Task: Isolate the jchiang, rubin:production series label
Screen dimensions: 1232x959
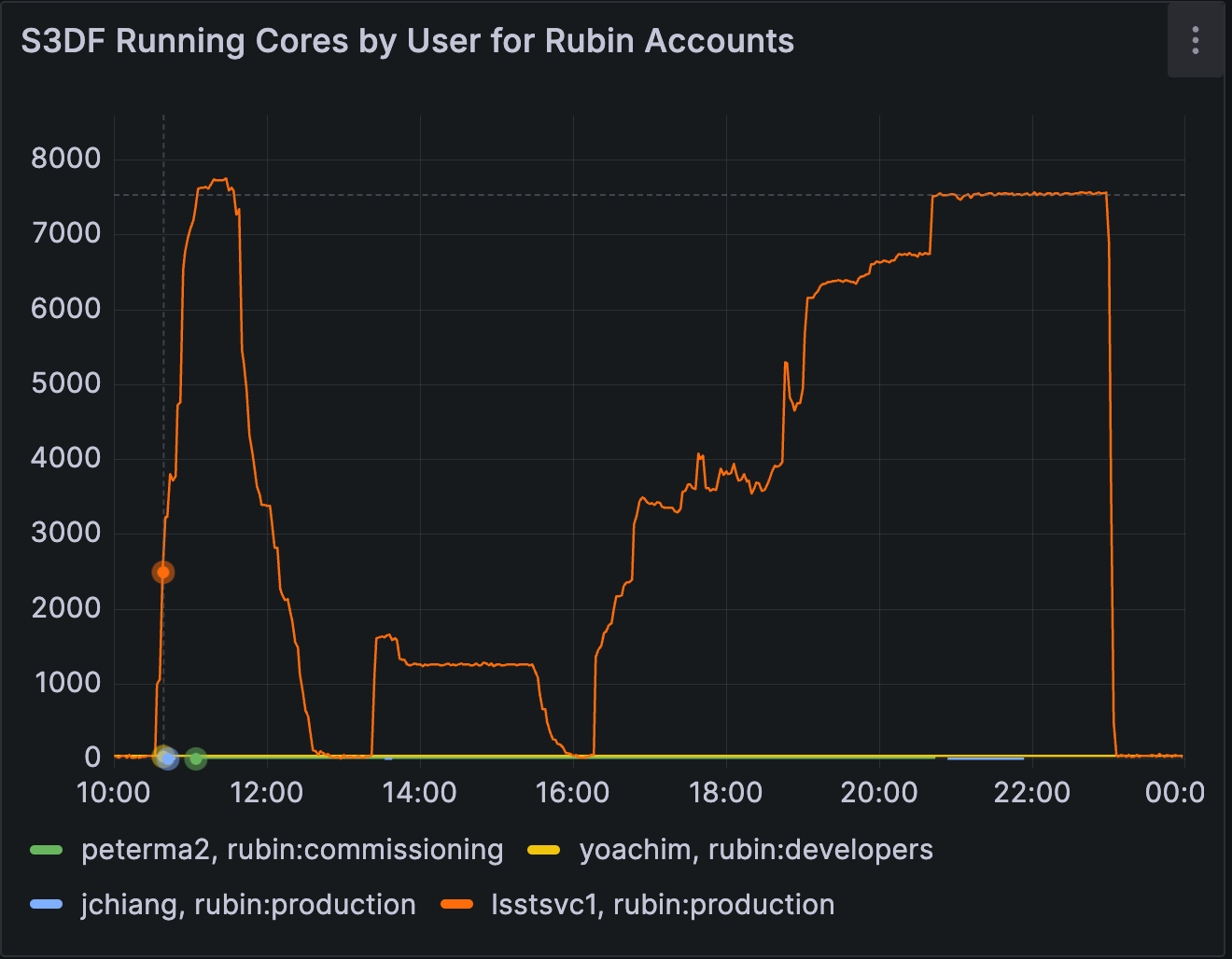Action: [247, 904]
